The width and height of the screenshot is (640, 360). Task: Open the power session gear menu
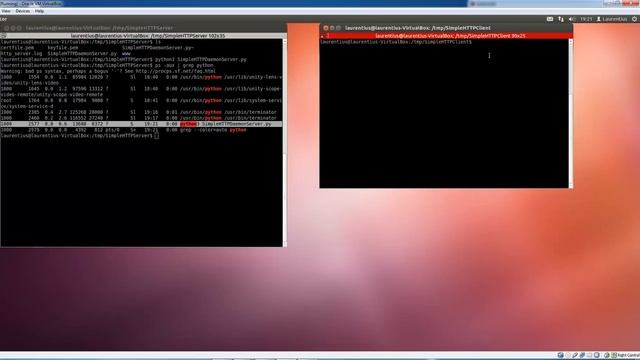(634, 19)
